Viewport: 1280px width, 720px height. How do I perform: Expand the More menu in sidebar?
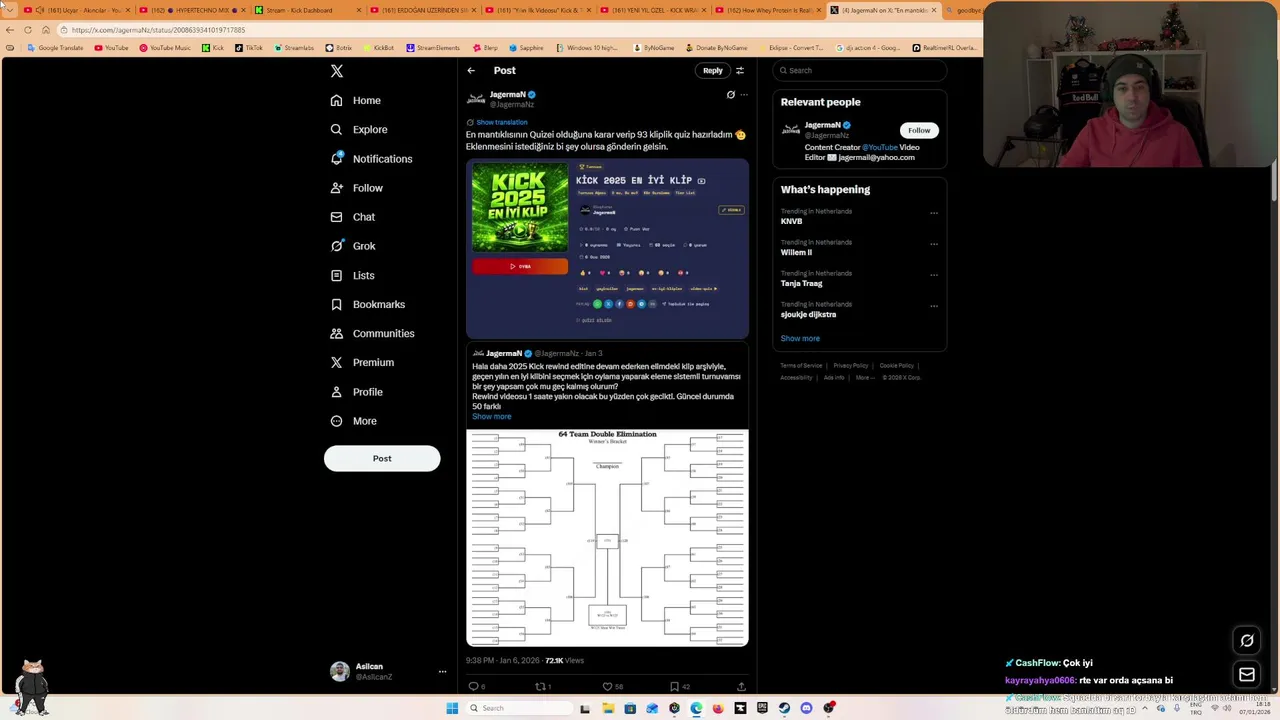click(354, 421)
